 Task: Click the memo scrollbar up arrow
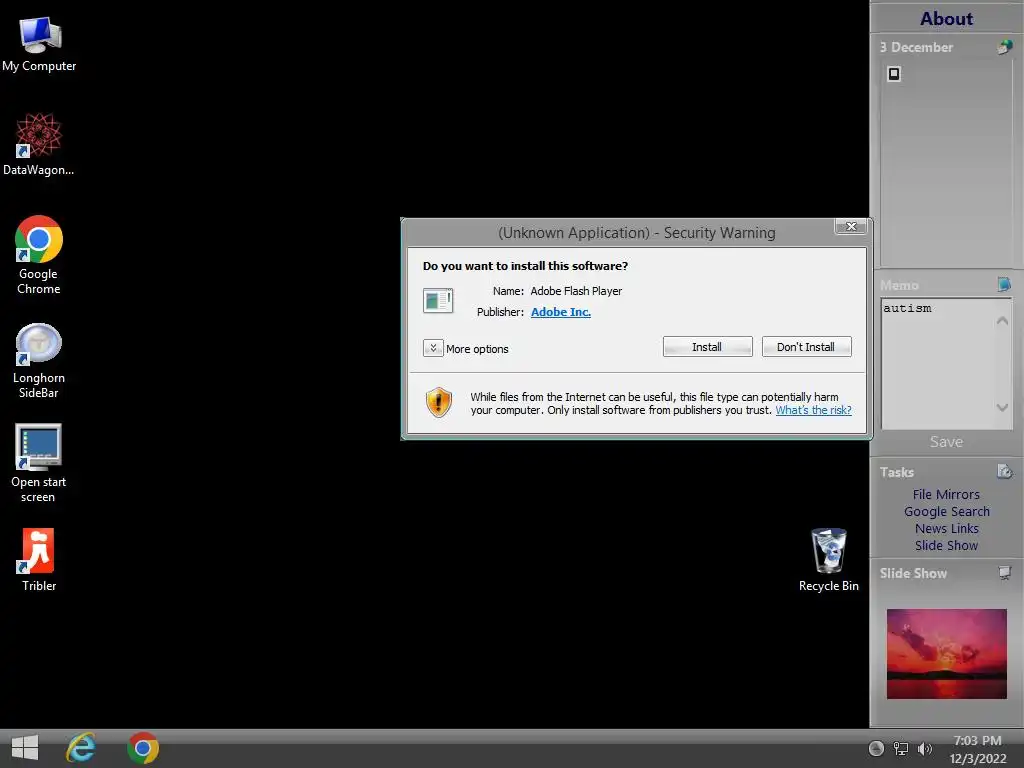(1002, 321)
